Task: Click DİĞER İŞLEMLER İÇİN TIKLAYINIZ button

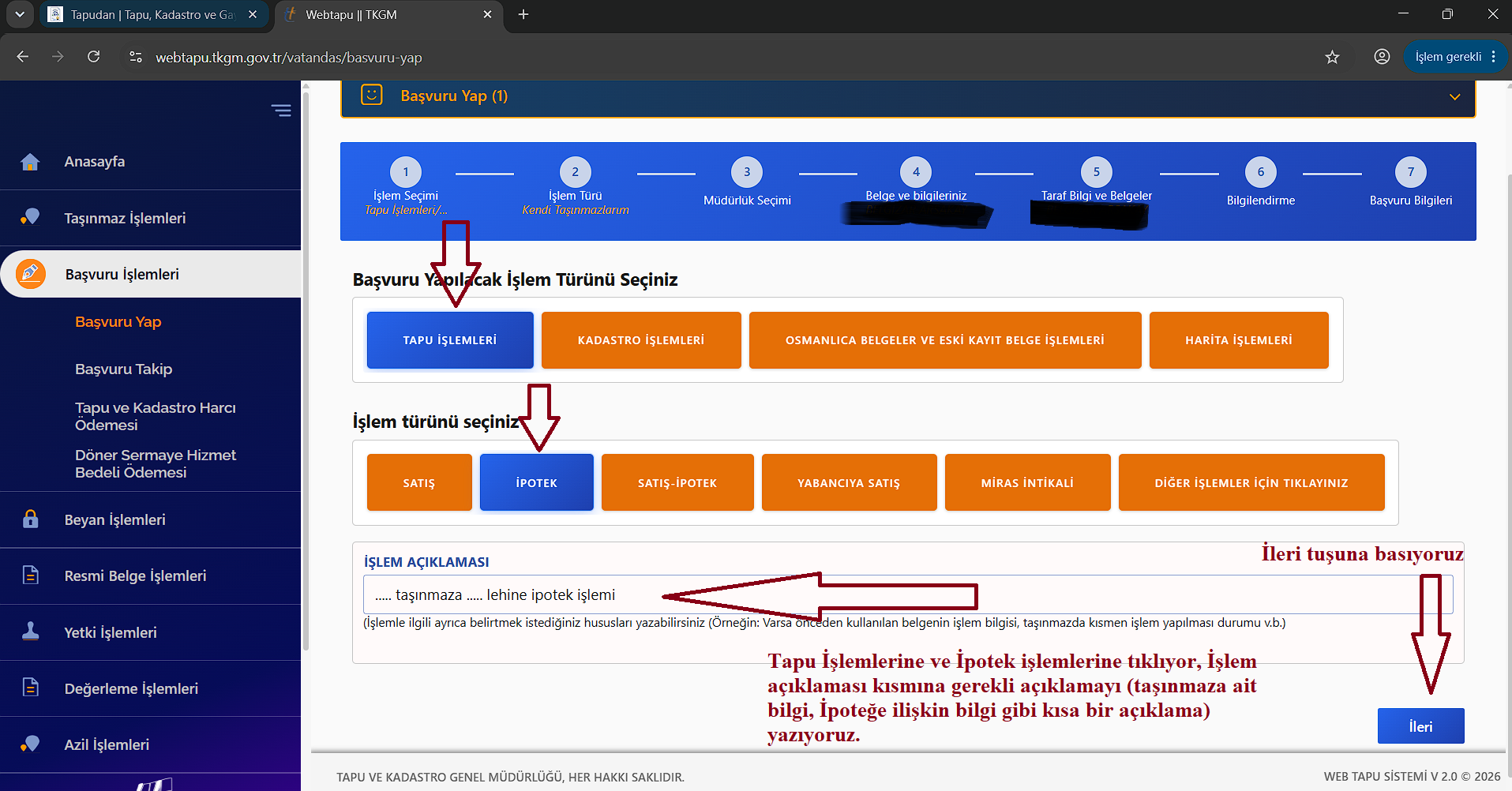Action: click(x=1251, y=482)
